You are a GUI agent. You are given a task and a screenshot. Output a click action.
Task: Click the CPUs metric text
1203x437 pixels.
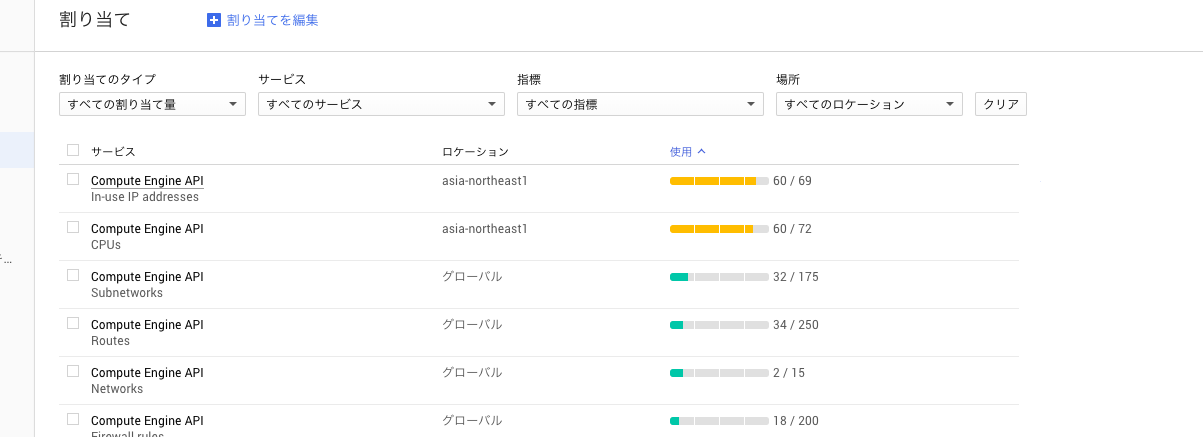click(x=106, y=245)
